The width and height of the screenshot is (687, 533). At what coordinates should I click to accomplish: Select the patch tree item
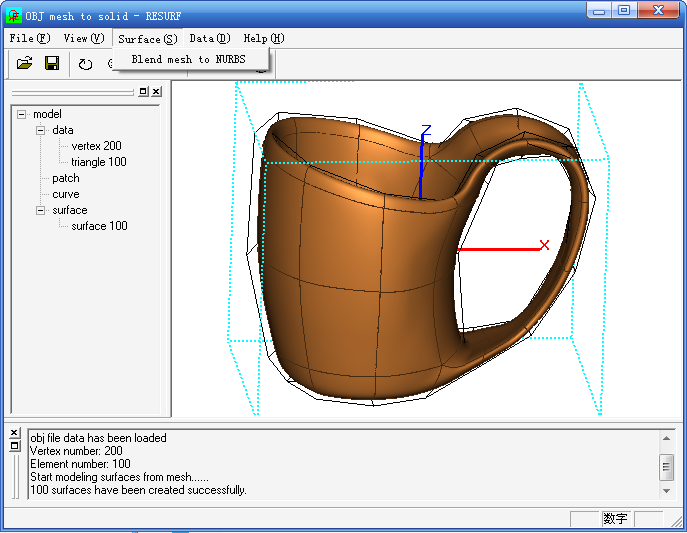66,178
